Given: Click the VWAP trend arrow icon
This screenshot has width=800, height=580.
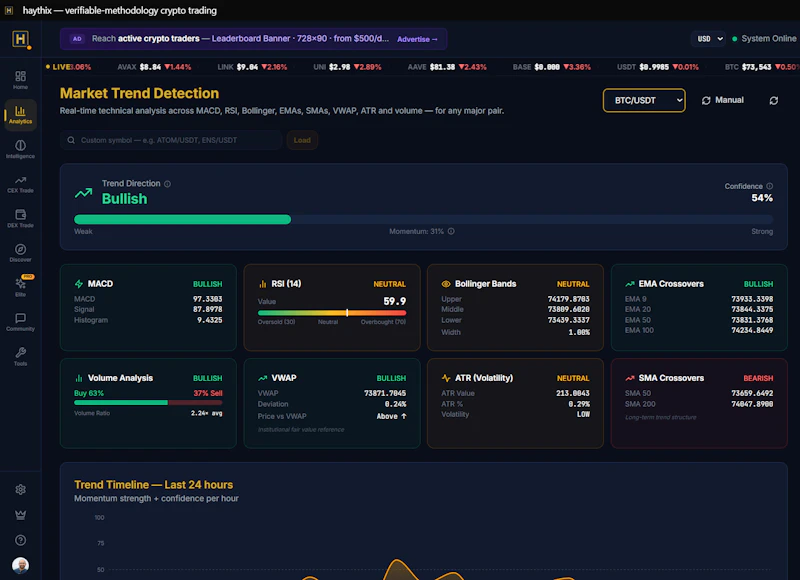Looking at the screenshot, I should pos(263,378).
